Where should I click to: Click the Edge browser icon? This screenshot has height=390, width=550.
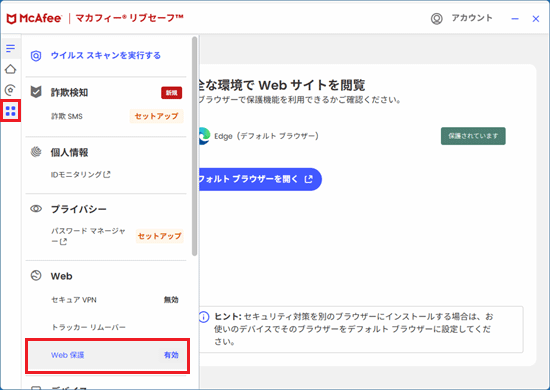(x=203, y=136)
